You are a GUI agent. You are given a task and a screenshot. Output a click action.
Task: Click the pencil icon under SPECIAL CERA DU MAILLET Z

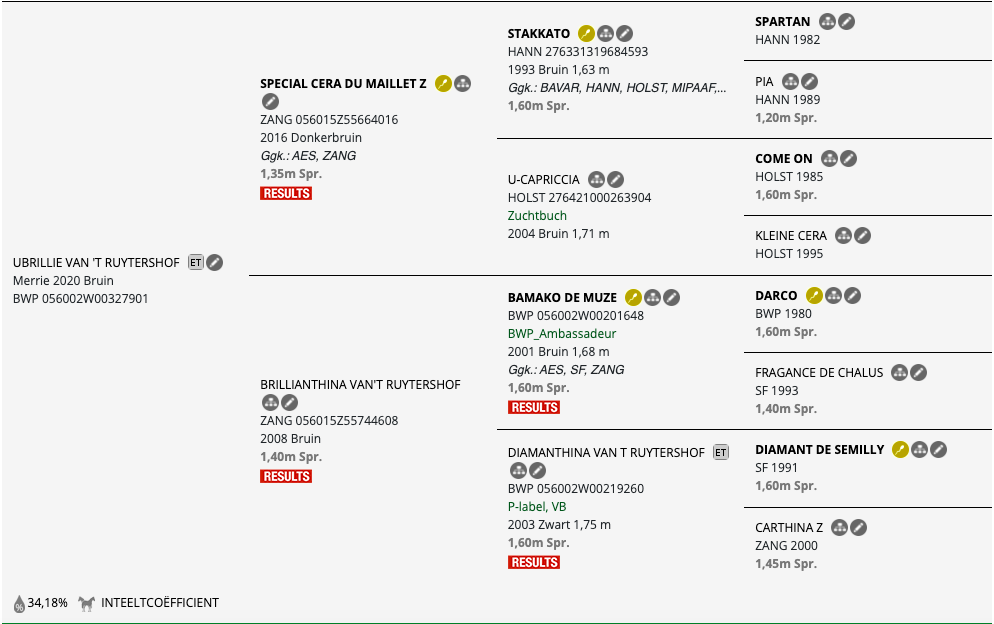(271, 101)
